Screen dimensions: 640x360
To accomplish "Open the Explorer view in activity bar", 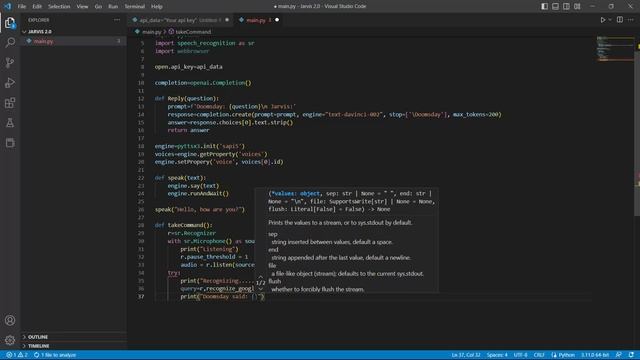I will click(x=10, y=23).
